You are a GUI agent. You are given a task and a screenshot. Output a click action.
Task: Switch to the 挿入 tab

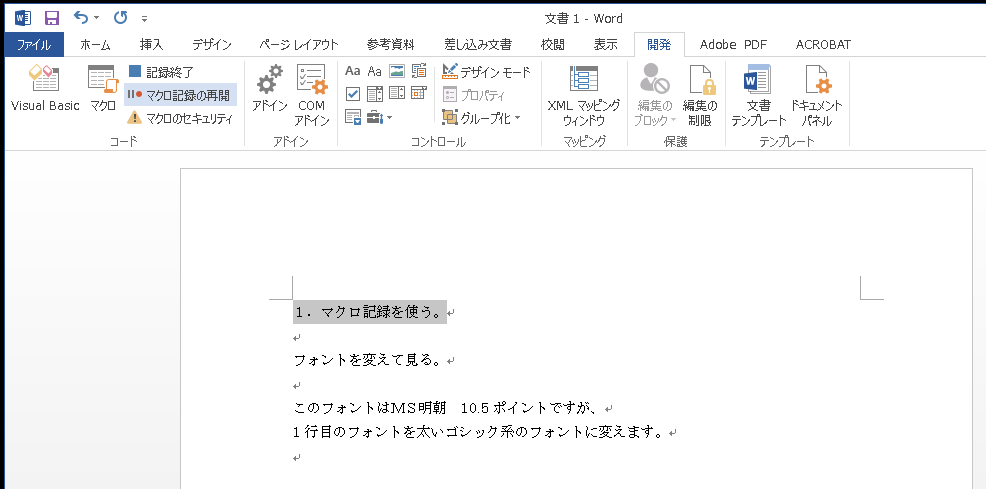(152, 45)
